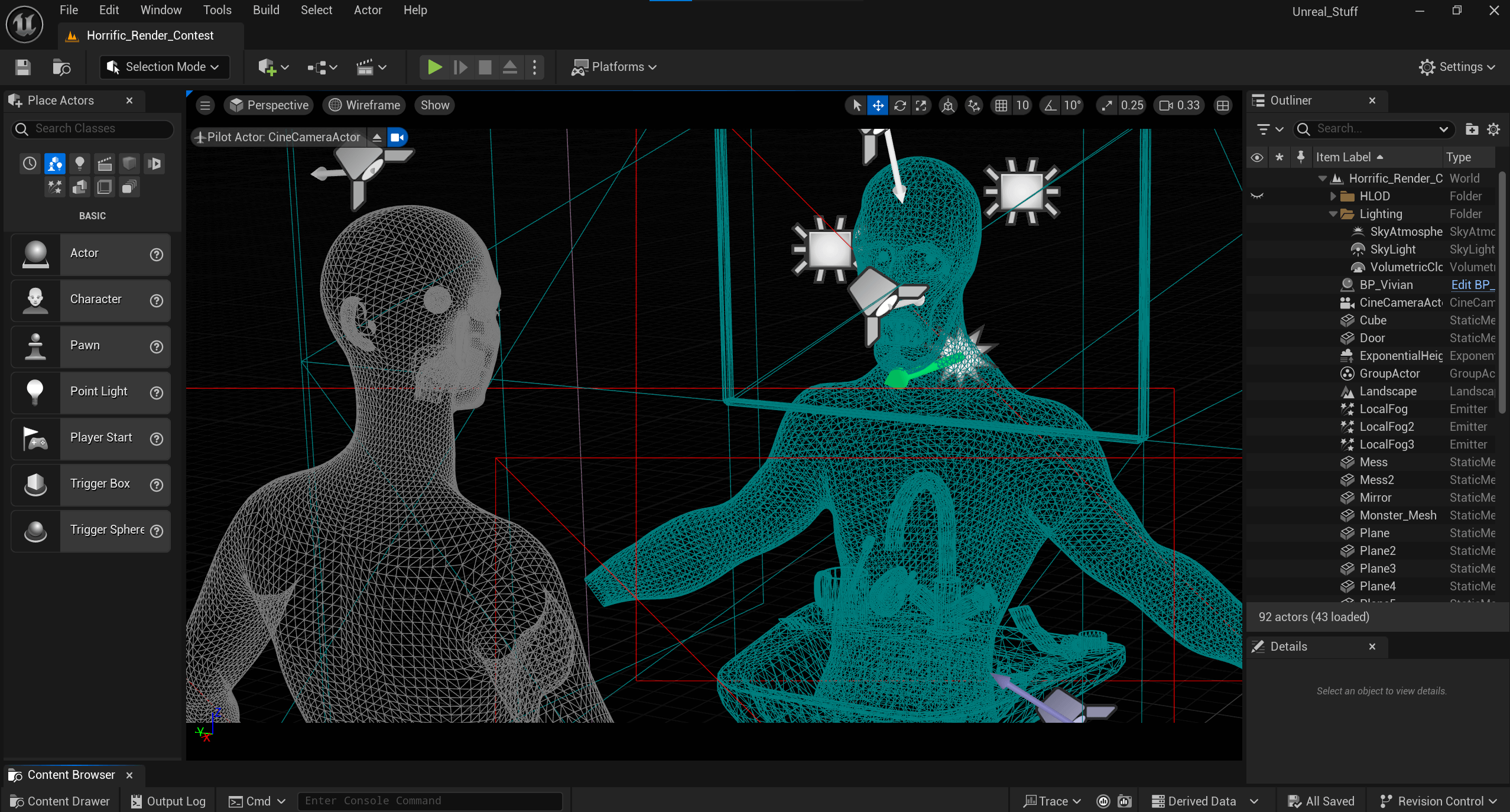This screenshot has height=812, width=1510.
Task: Click the Search Classes input field
Action: [93, 129]
